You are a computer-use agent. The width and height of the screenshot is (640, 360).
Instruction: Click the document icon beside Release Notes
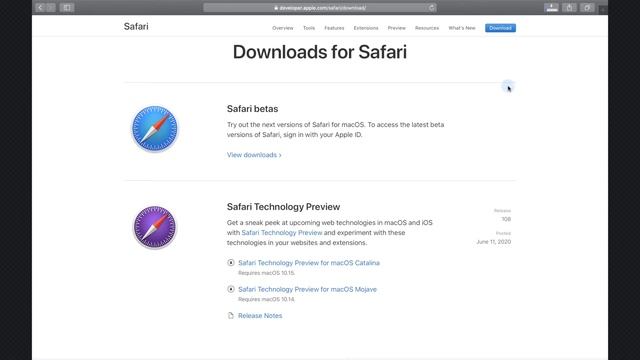pos(231,316)
